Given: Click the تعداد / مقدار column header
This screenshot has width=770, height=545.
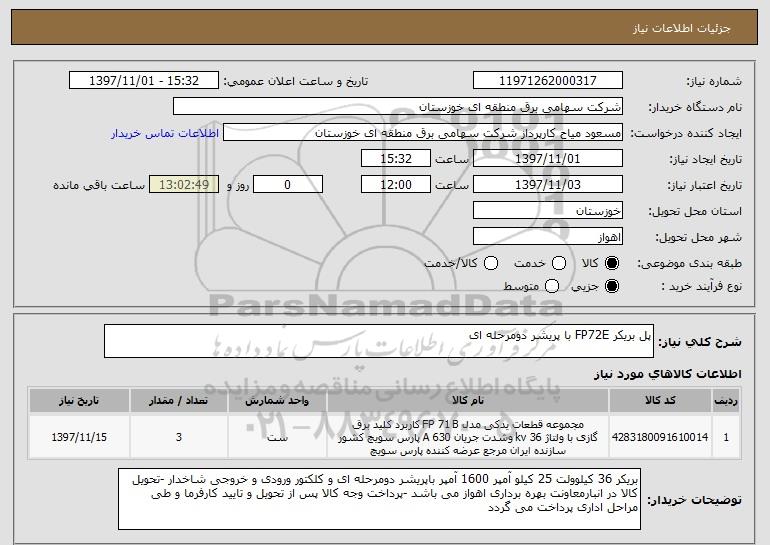Looking at the screenshot, I should point(179,401).
